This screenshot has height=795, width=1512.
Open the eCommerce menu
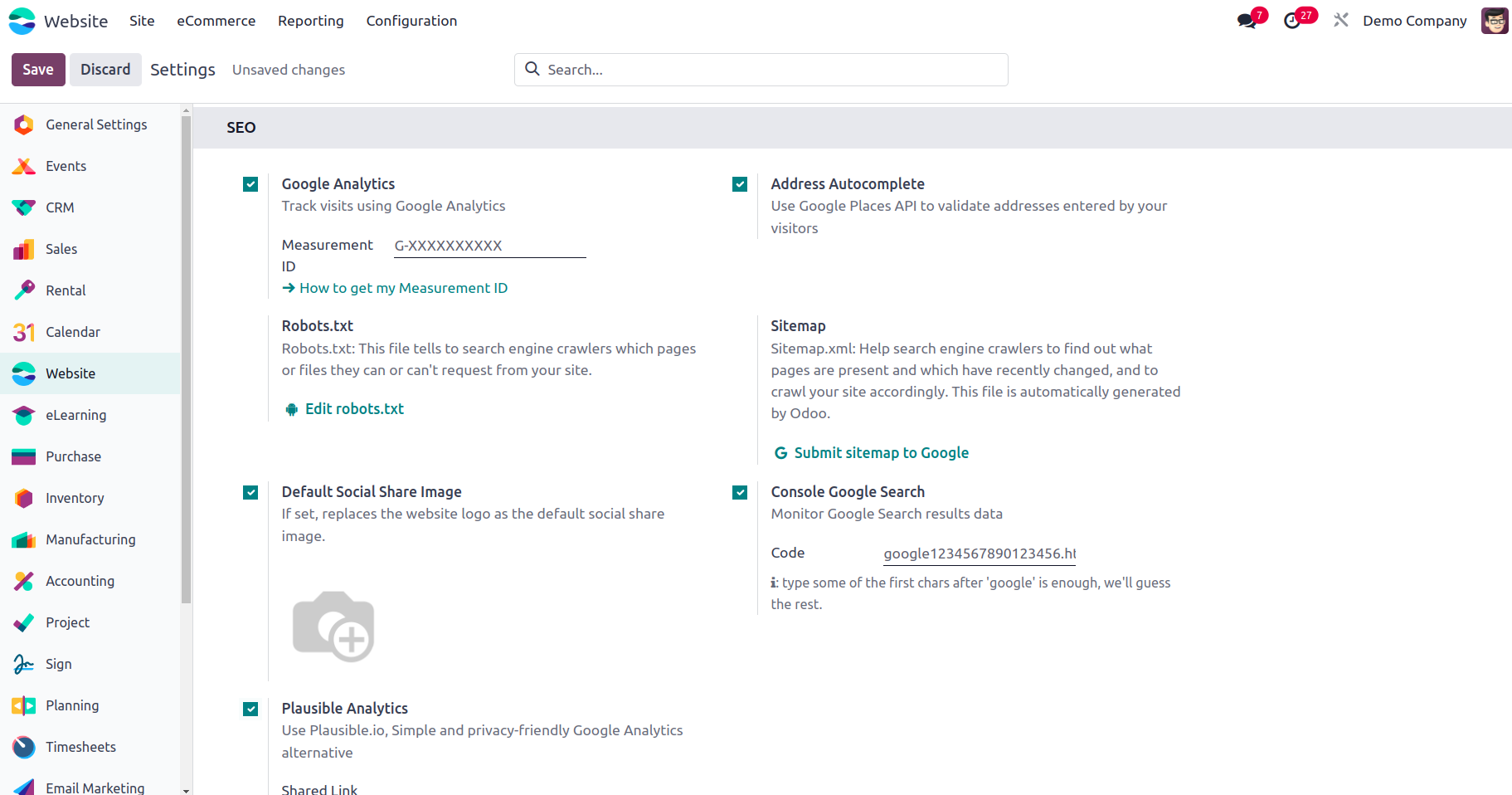click(216, 21)
